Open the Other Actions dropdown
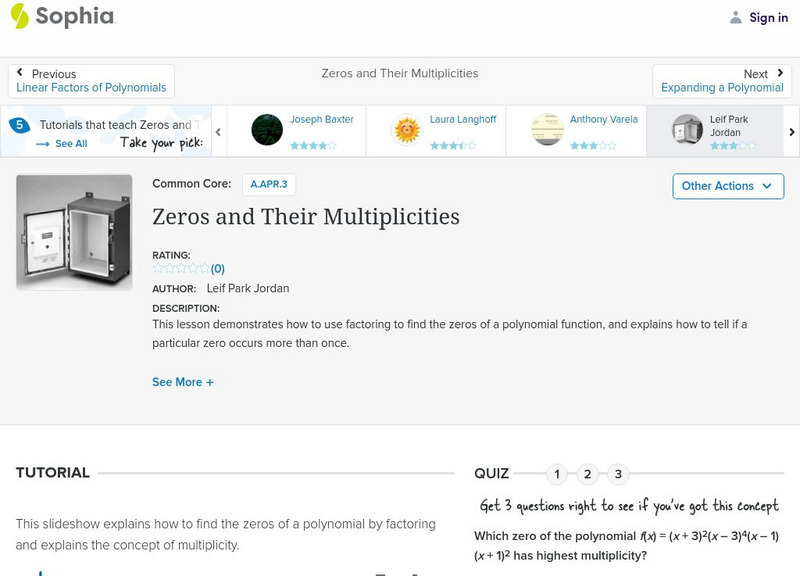Image resolution: width=800 pixels, height=576 pixels. [727, 186]
